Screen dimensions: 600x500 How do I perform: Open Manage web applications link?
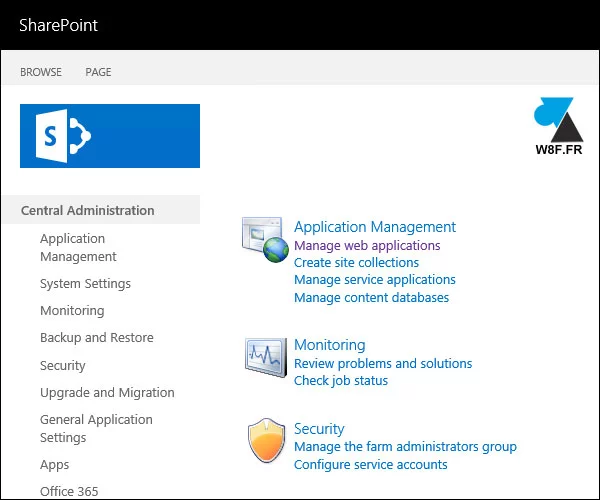click(x=367, y=245)
